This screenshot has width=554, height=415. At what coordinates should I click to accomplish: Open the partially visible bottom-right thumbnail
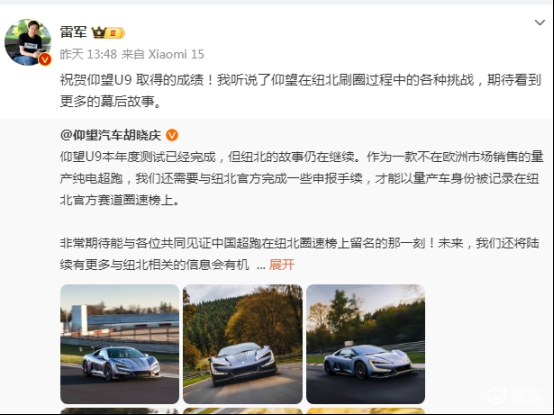(365, 411)
